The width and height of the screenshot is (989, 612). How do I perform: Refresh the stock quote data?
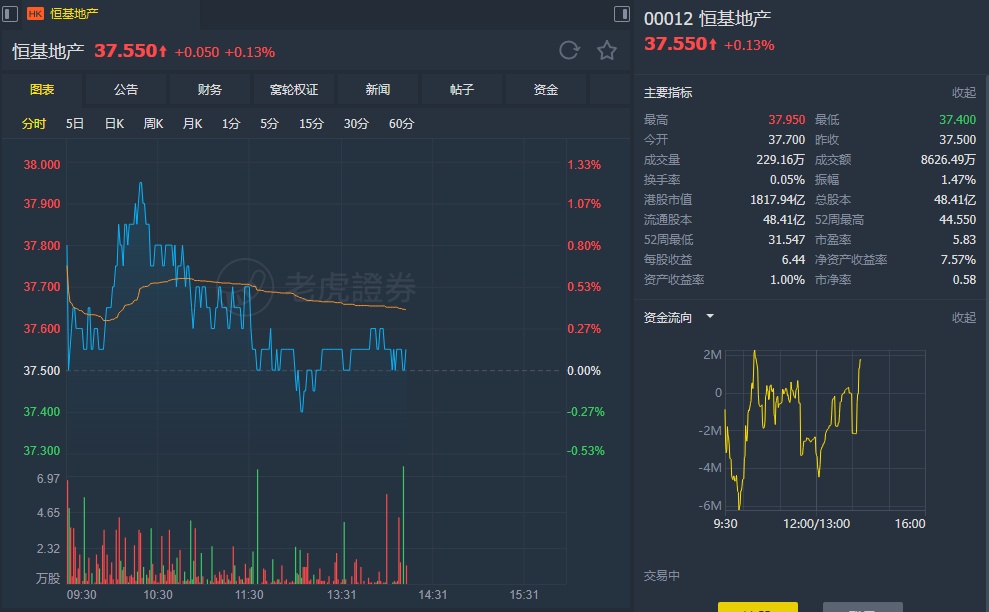pos(569,51)
